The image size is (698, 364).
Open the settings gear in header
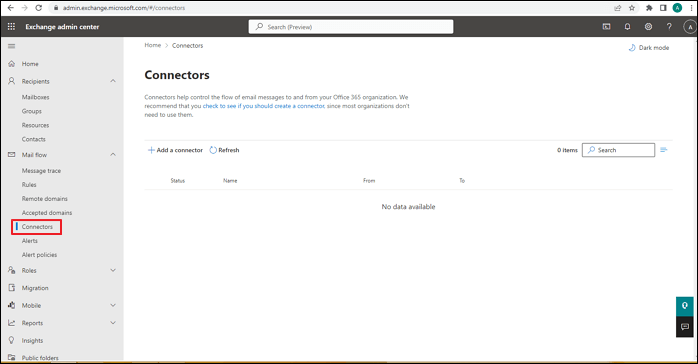(x=648, y=27)
